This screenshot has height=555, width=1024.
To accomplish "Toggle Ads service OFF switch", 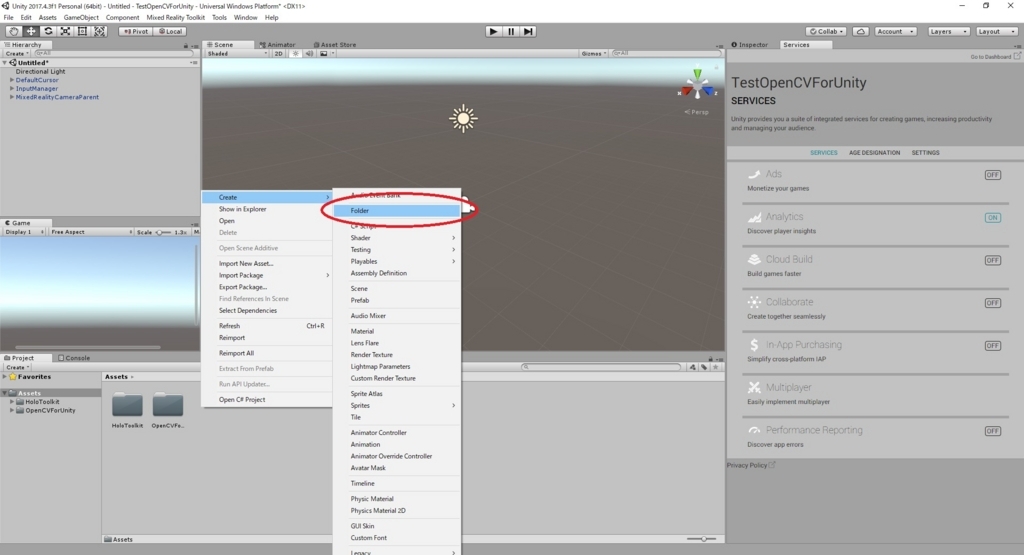I will point(993,175).
